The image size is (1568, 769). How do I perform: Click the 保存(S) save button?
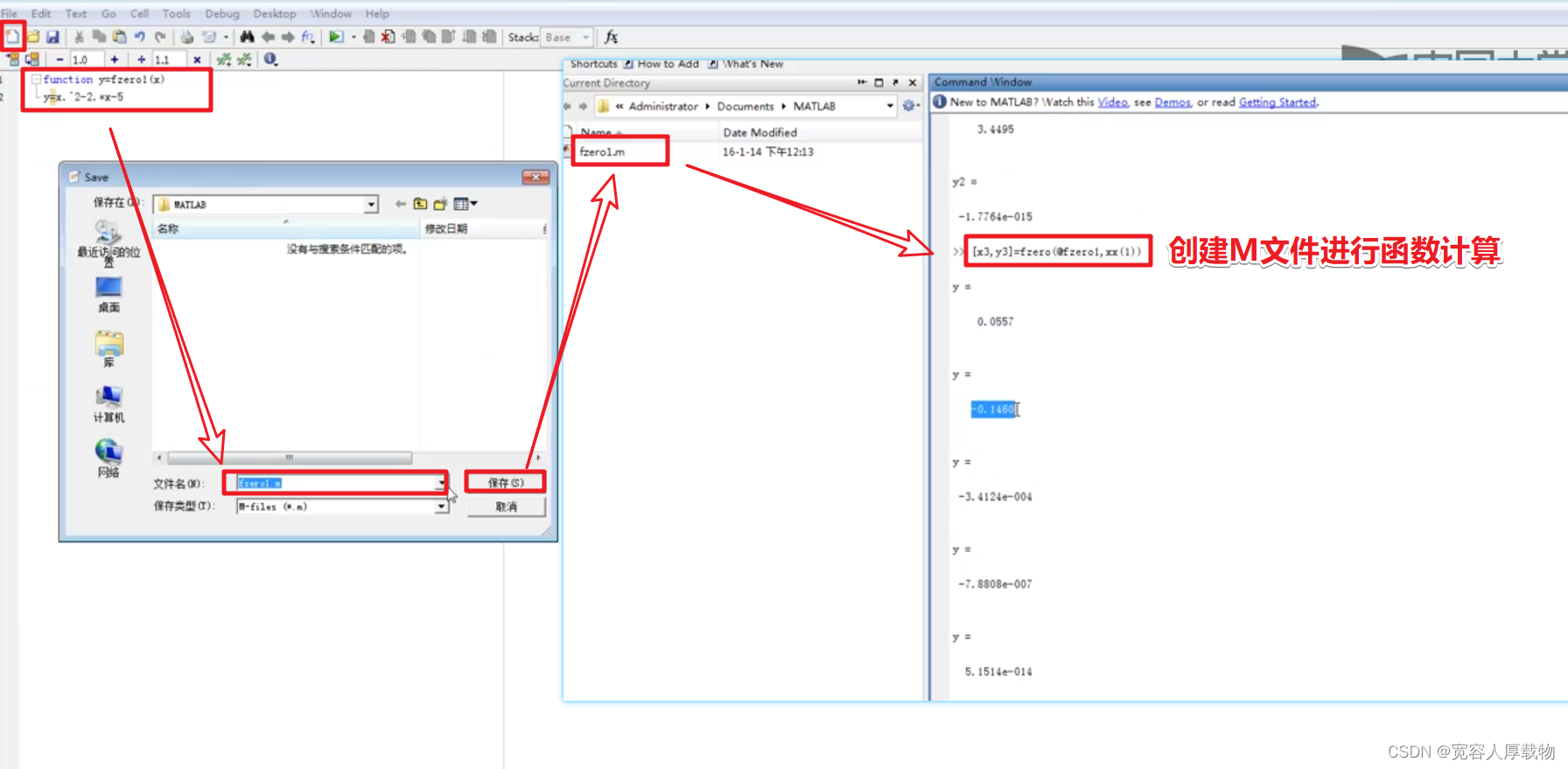(506, 482)
